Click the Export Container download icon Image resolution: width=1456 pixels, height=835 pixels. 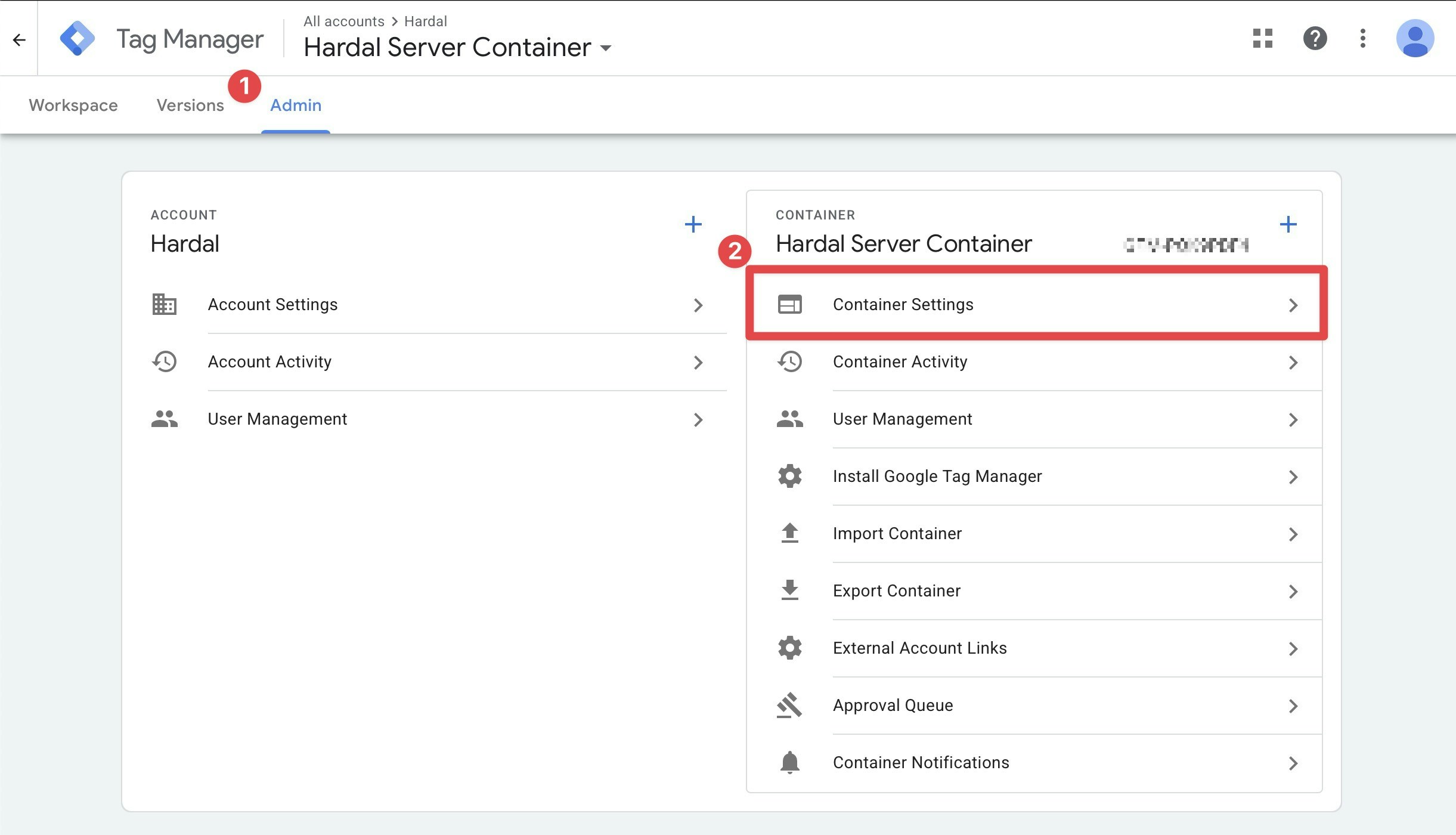click(x=790, y=590)
